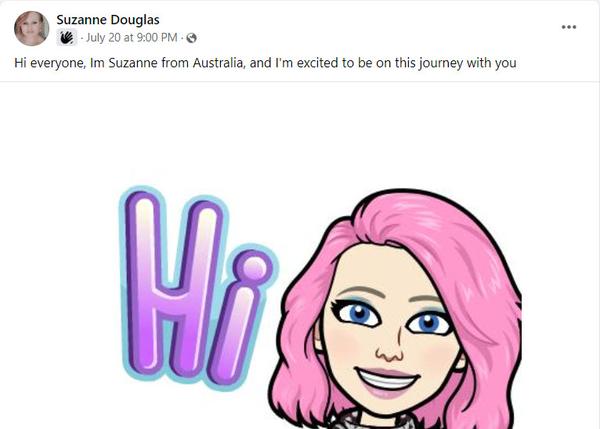Click the Bitmoji's left blue eye
This screenshot has width=600, height=429.
(x=359, y=315)
